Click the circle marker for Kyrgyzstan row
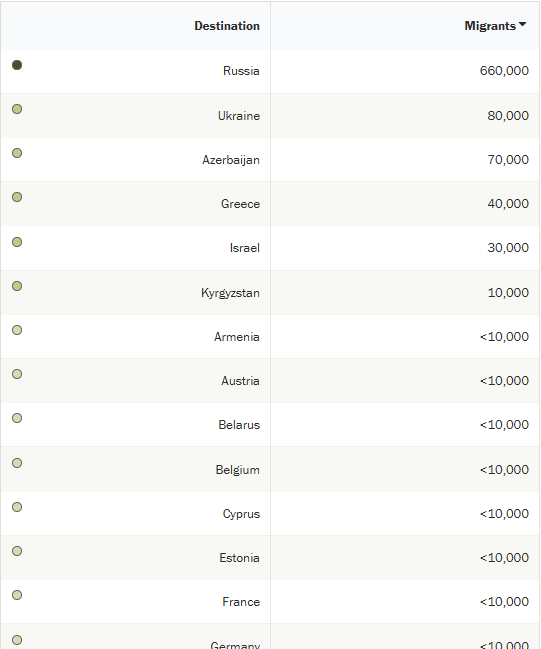The height and width of the screenshot is (649, 541). tap(17, 286)
